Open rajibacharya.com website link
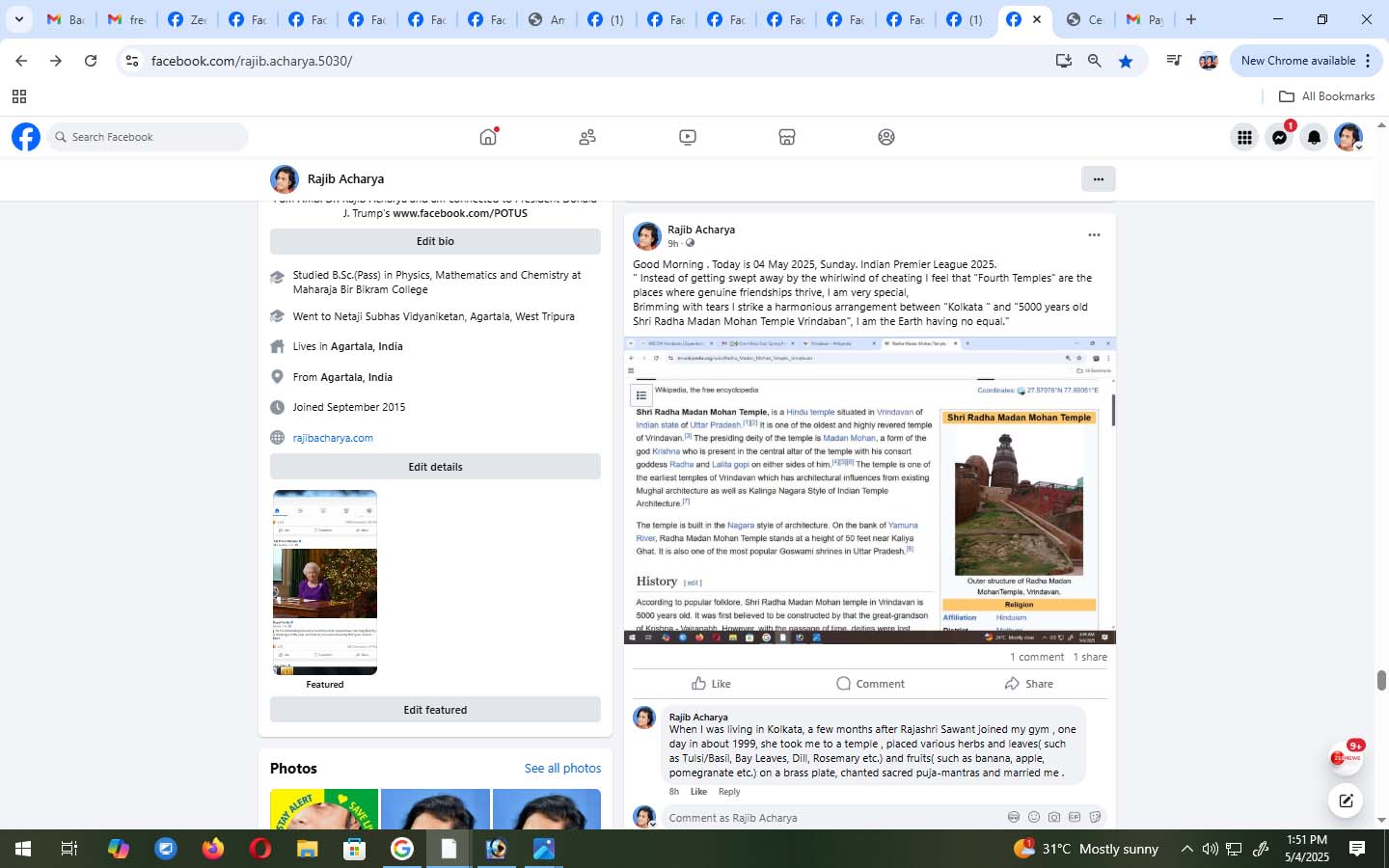The height and width of the screenshot is (868, 1389). tap(333, 438)
